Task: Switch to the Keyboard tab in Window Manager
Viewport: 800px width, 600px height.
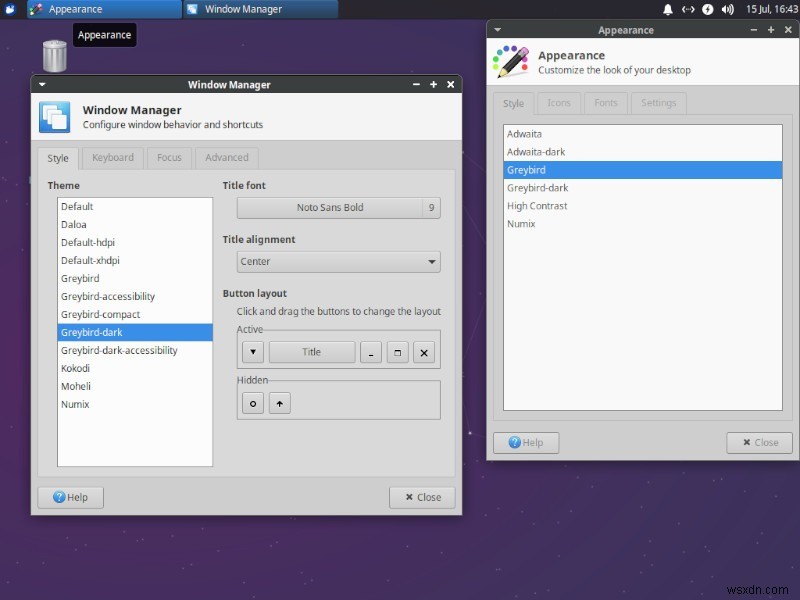Action: pos(112,157)
